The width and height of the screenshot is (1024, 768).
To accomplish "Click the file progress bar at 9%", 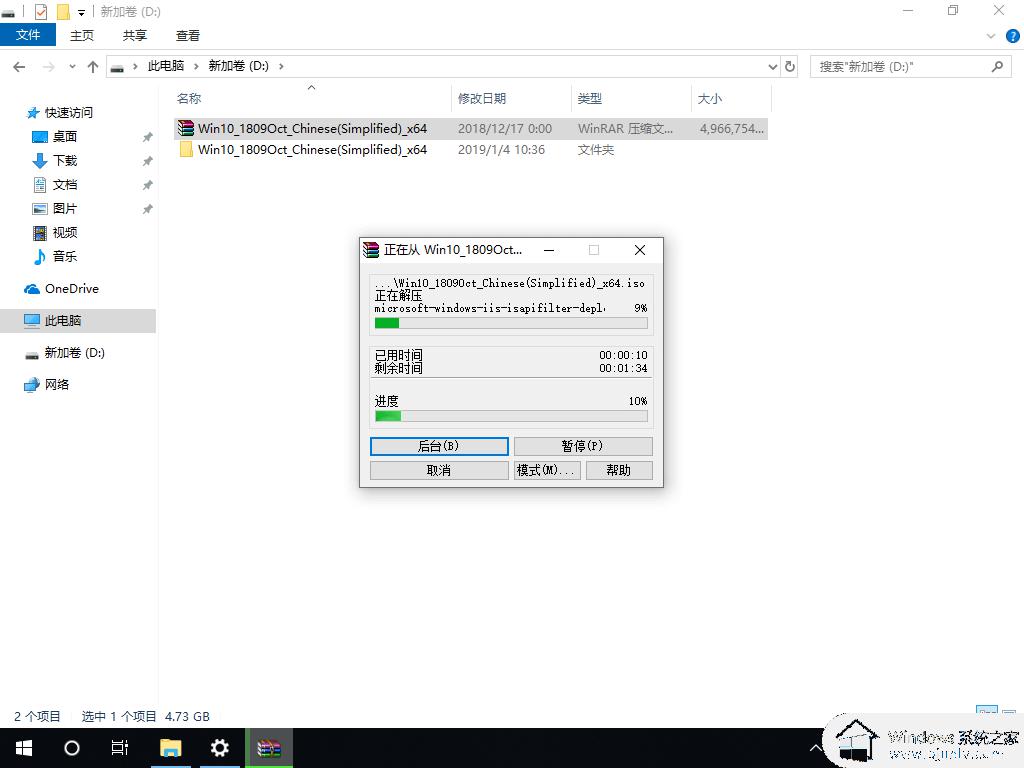I will [511, 323].
